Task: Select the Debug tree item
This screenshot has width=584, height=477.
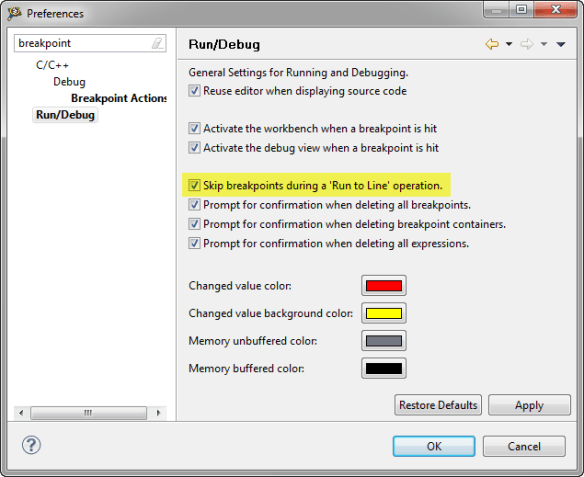Action: pyautogui.click(x=69, y=82)
